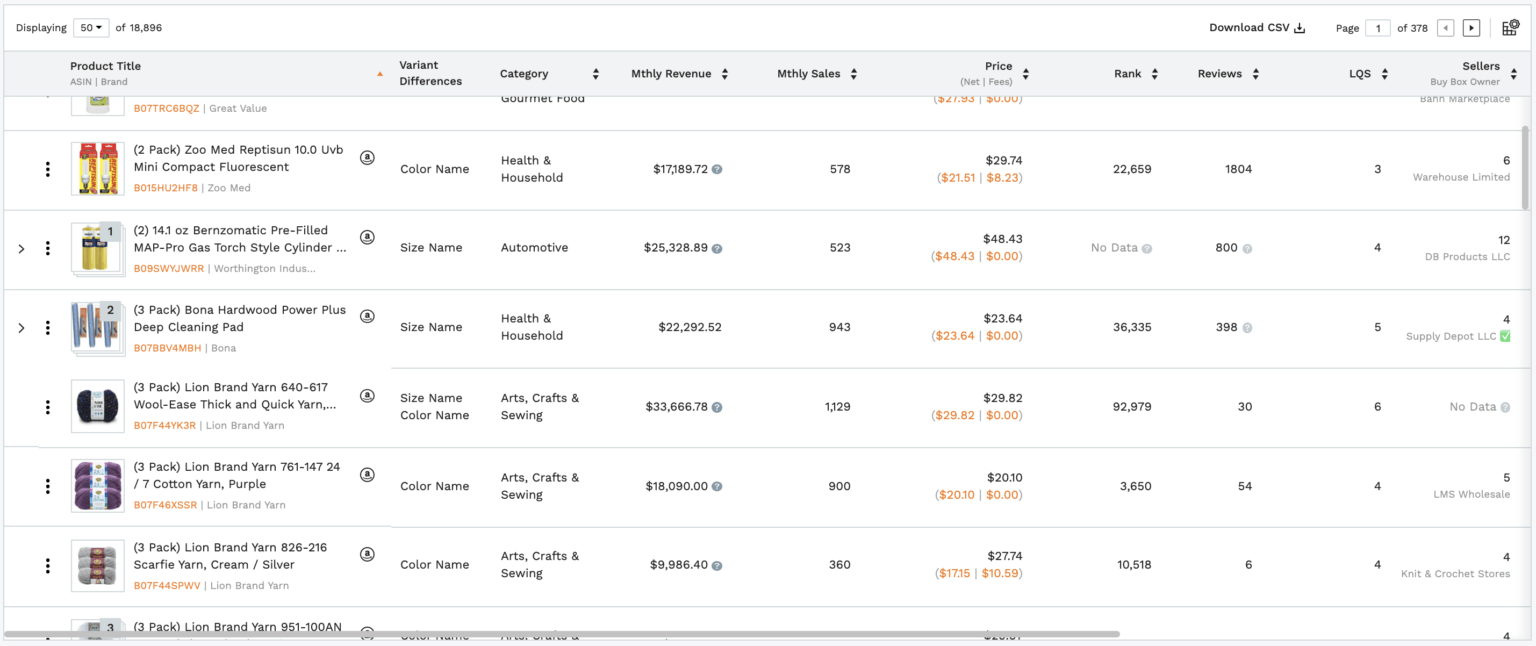Click help icon beside 398 reviews

pos(1247,328)
